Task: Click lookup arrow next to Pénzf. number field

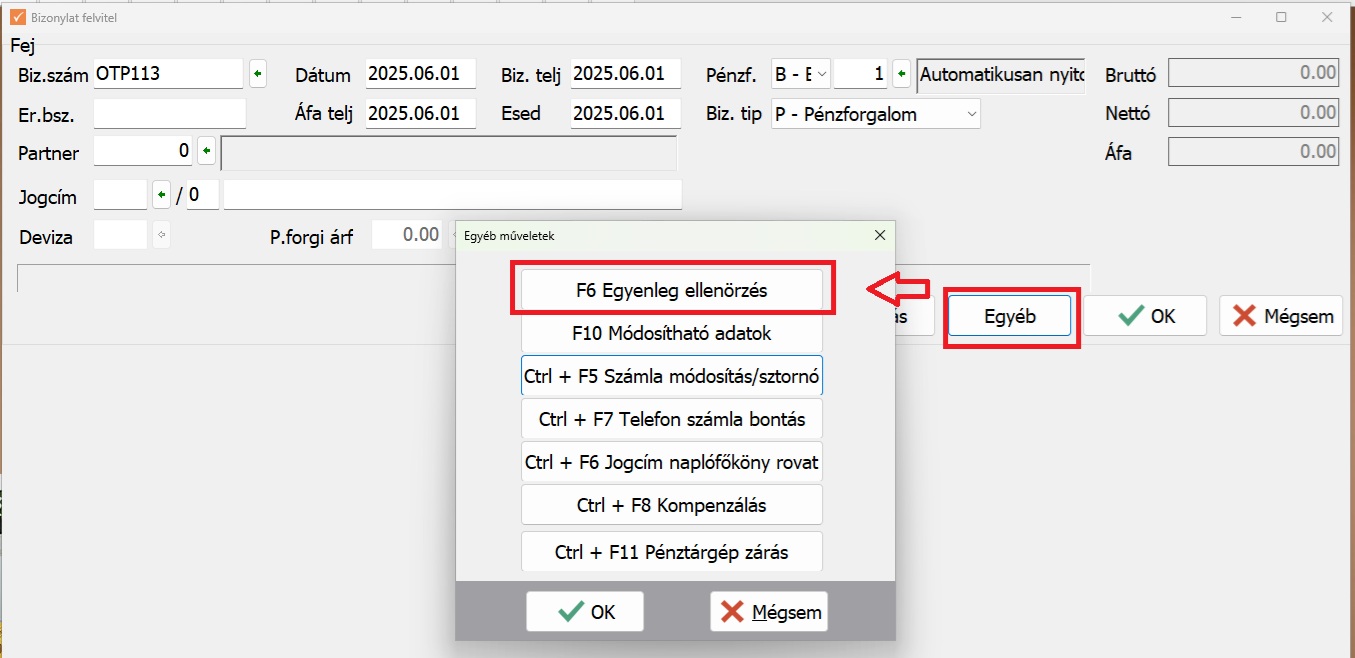Action: (901, 74)
